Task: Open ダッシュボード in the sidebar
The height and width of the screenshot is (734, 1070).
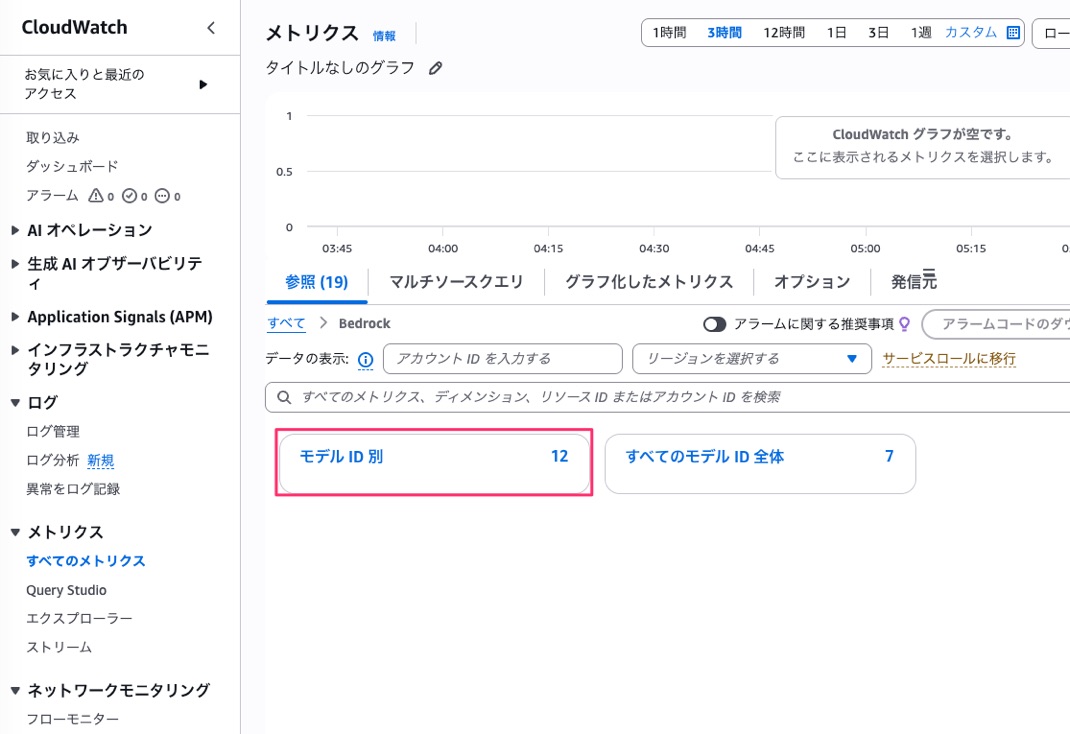Action: [72, 166]
